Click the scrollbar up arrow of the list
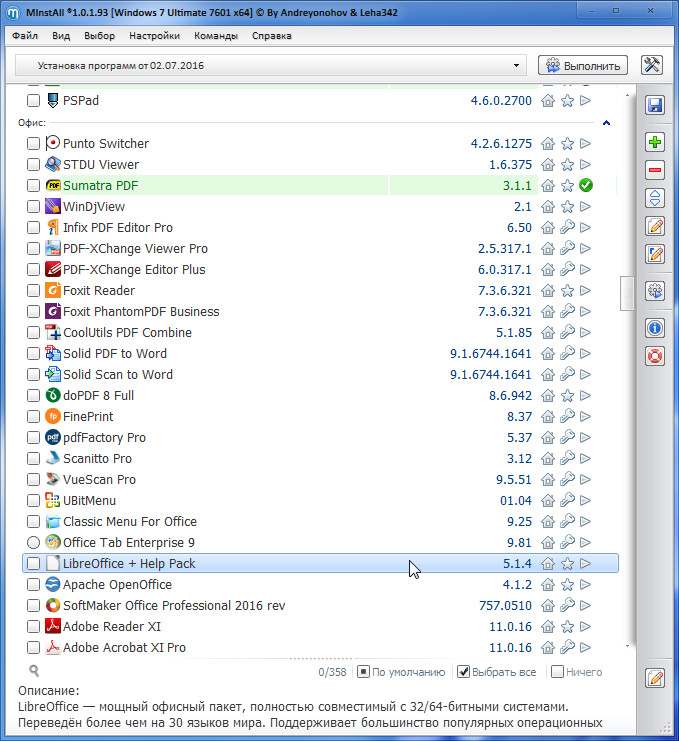The height and width of the screenshot is (741, 679). coord(627,95)
